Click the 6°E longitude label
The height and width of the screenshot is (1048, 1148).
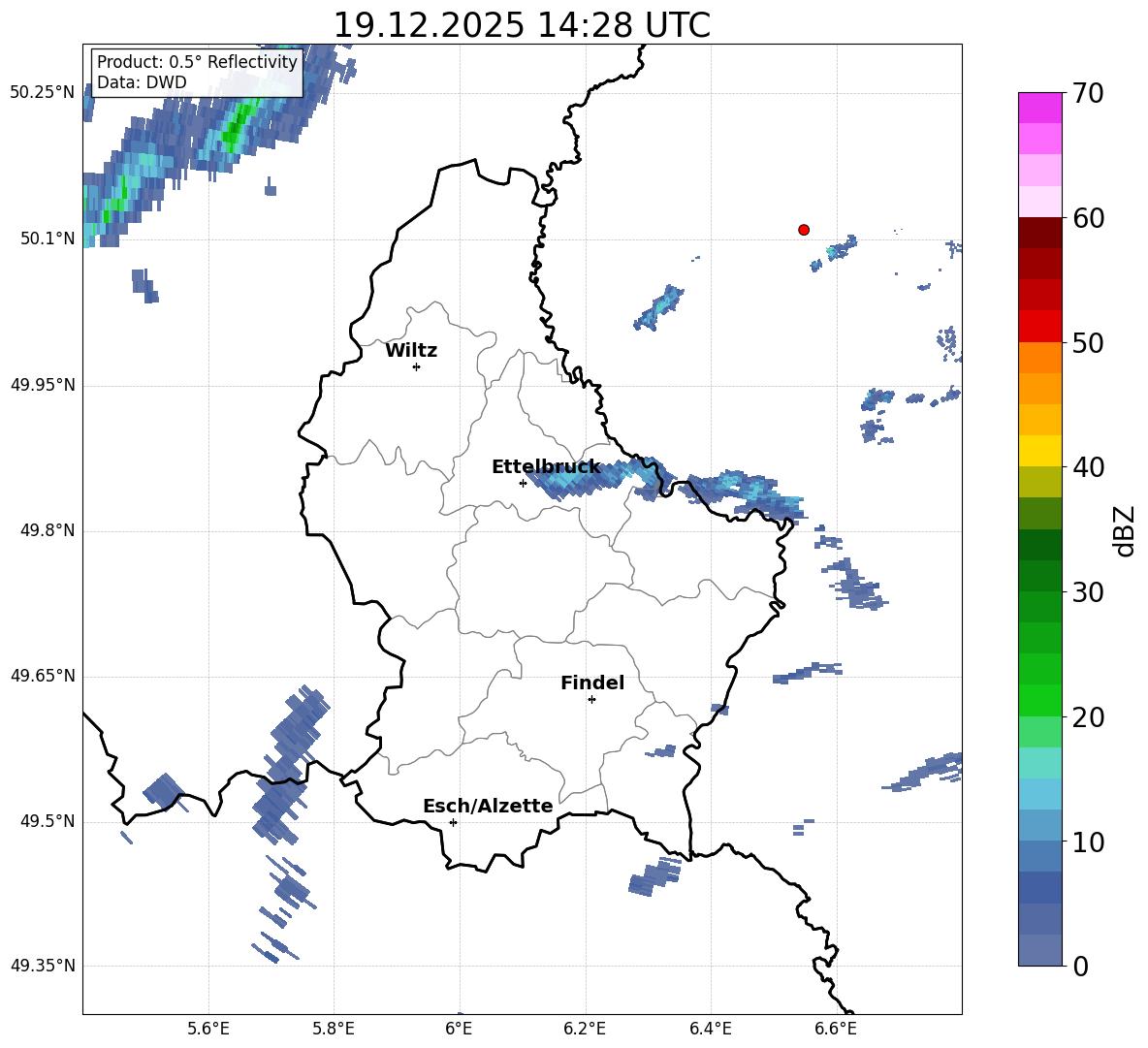click(x=459, y=1029)
